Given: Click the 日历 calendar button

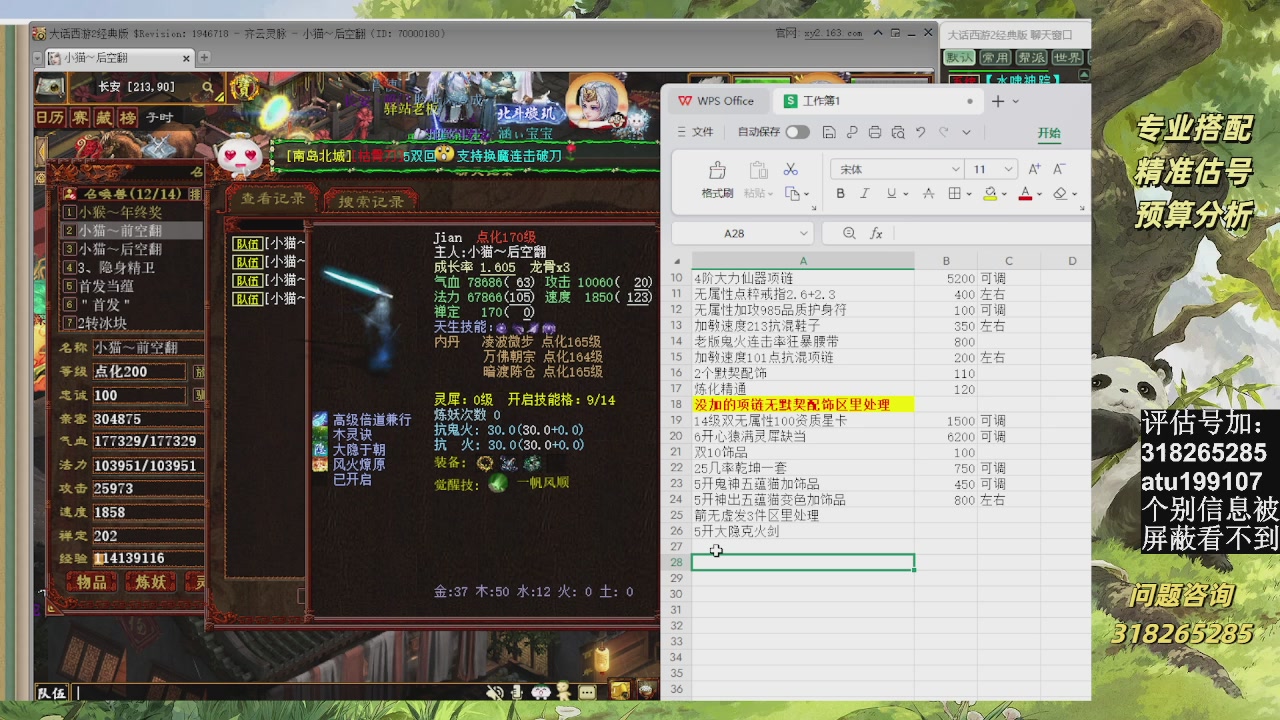Looking at the screenshot, I should click(50, 118).
